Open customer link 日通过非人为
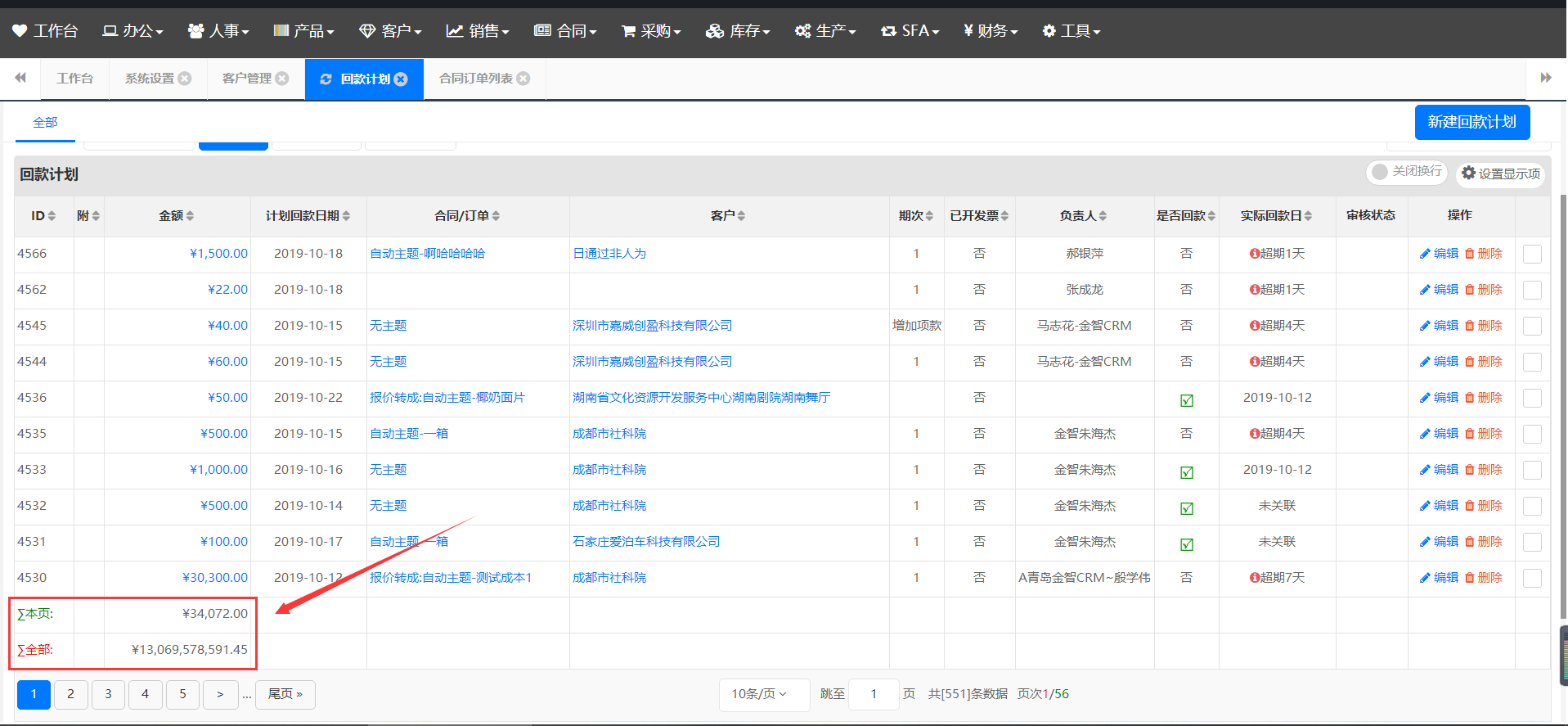Viewport: 1568px width, 726px height. pyautogui.click(x=609, y=254)
